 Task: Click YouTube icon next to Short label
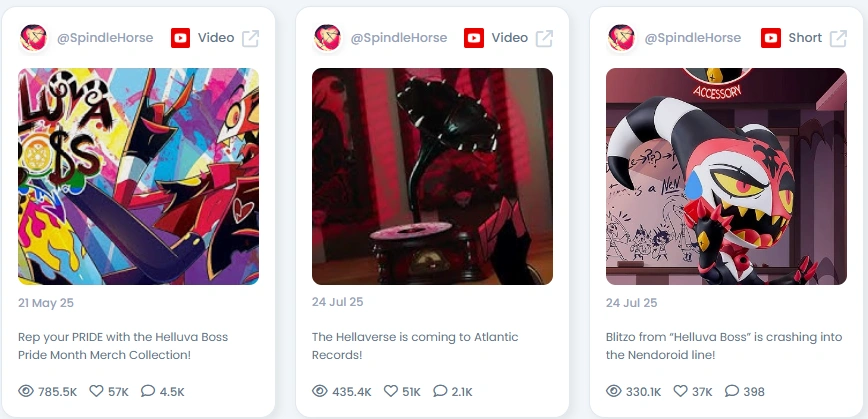(771, 38)
